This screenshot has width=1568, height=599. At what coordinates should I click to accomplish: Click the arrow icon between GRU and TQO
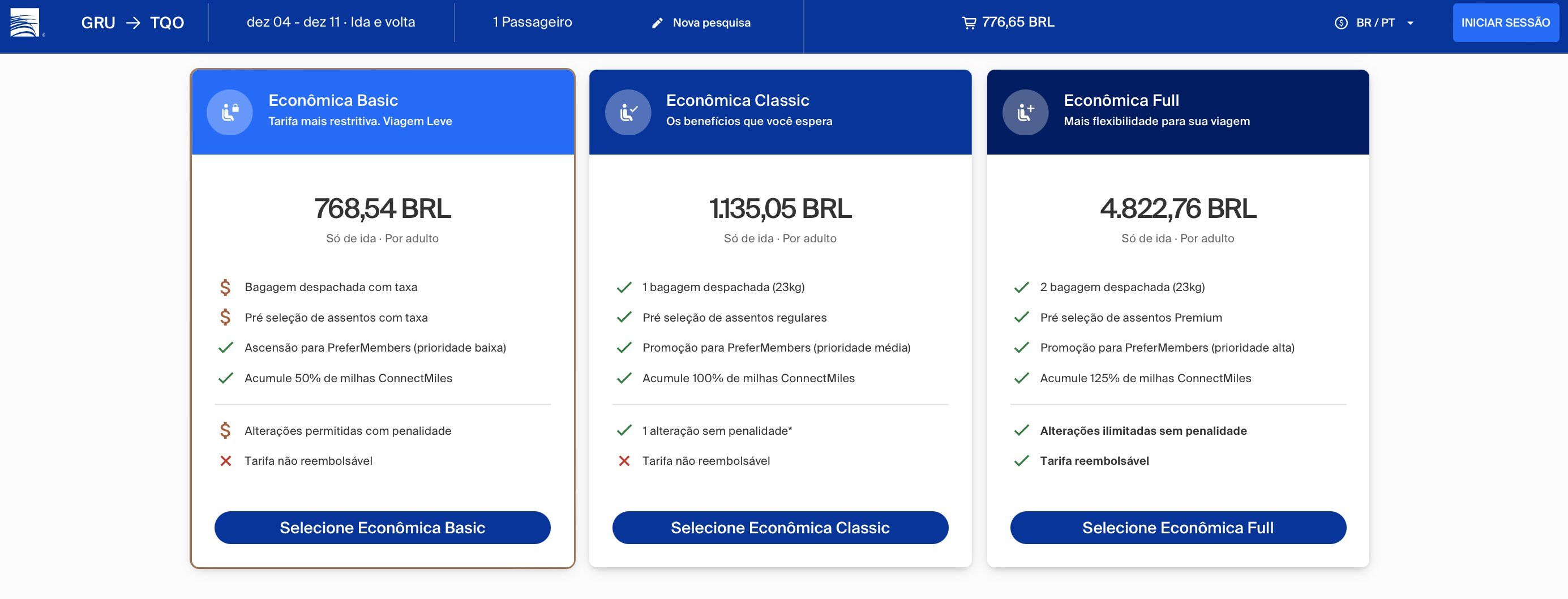pyautogui.click(x=132, y=23)
